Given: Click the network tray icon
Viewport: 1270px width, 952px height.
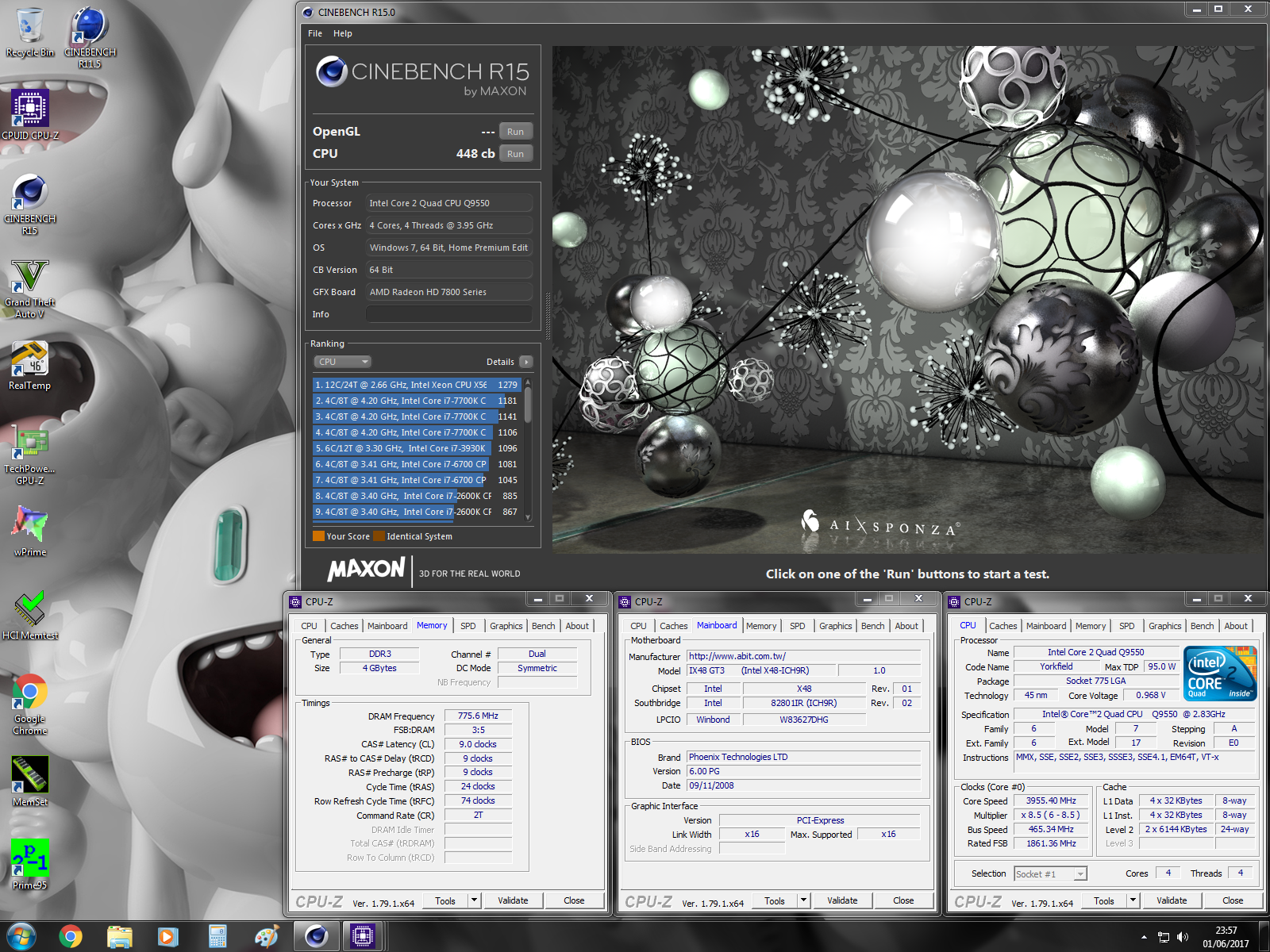Looking at the screenshot, I should click(x=1164, y=937).
